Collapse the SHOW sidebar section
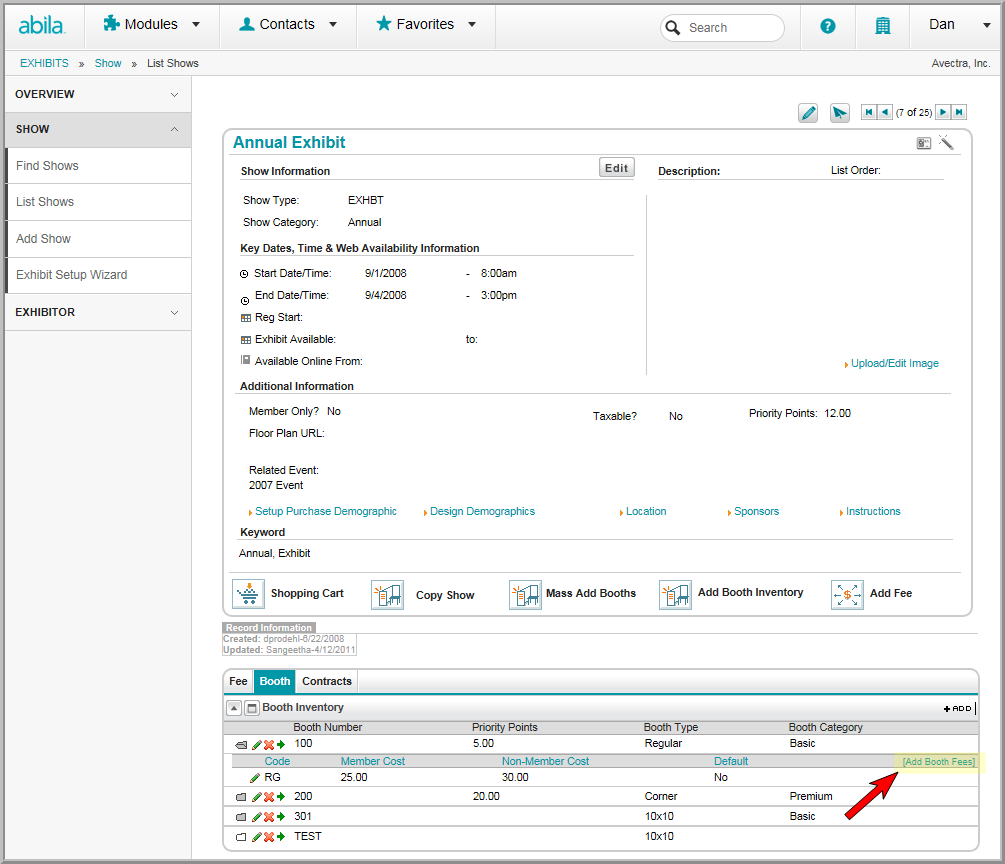 coord(98,129)
